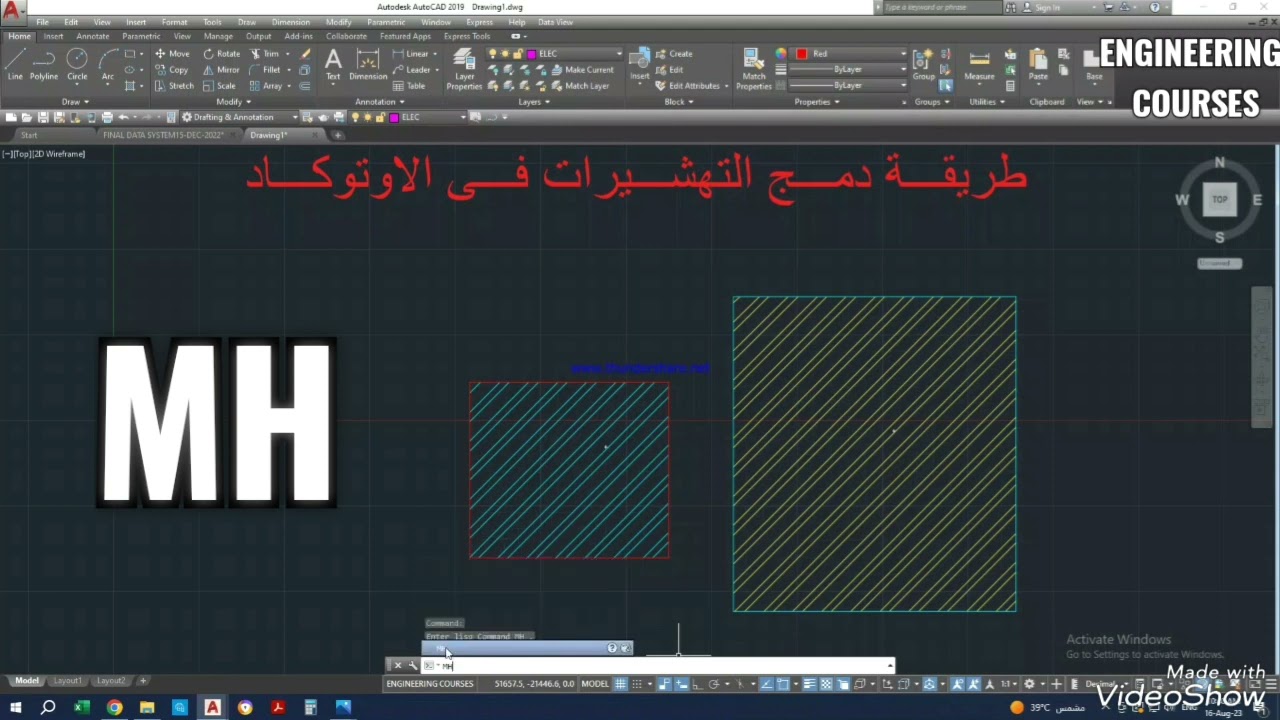Click the search box in title bar
1280x720 pixels.
(942, 7)
